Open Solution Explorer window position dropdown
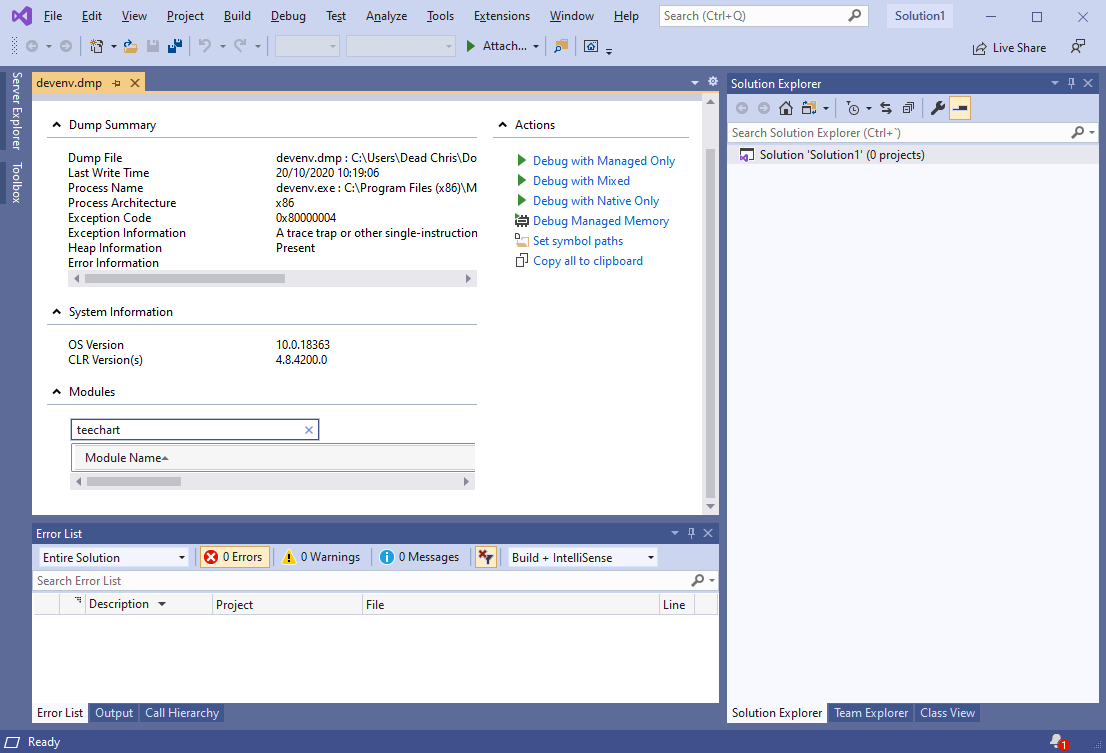 (1055, 83)
